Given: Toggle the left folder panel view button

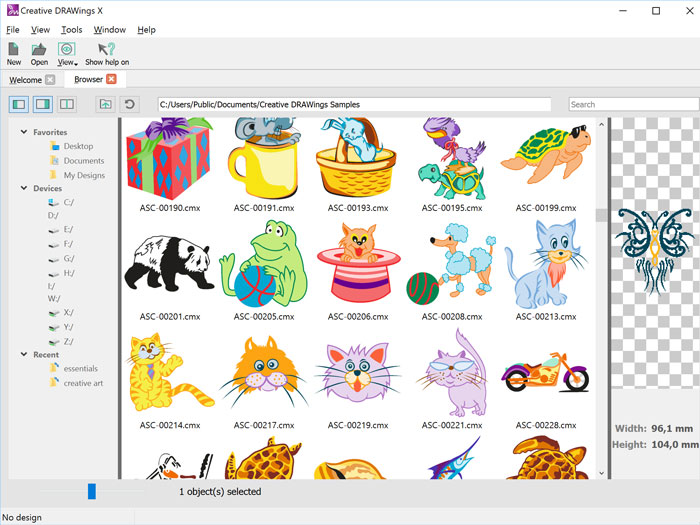Looking at the screenshot, I should click(19, 104).
